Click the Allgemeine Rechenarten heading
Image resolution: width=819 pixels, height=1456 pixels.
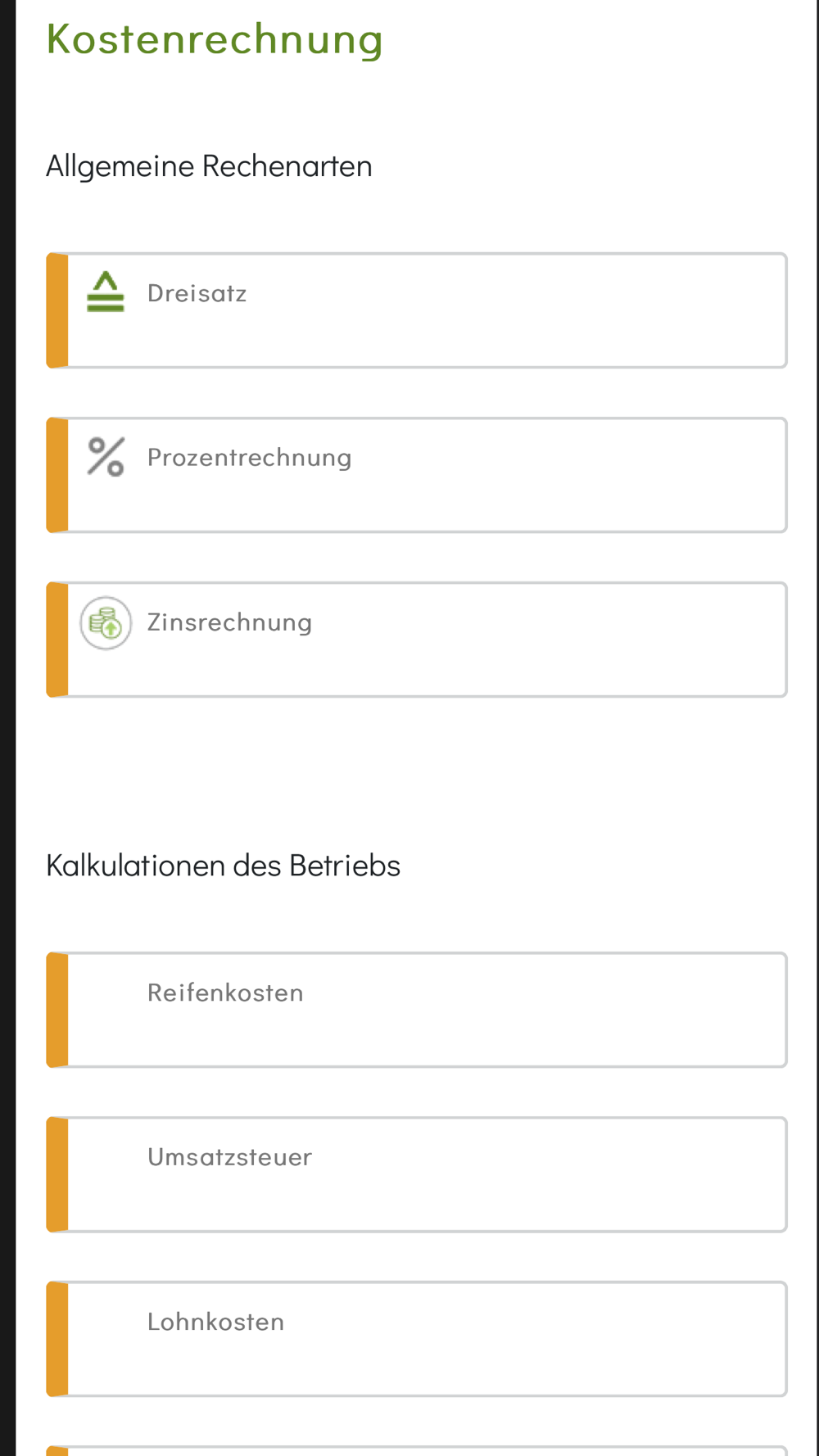[209, 166]
